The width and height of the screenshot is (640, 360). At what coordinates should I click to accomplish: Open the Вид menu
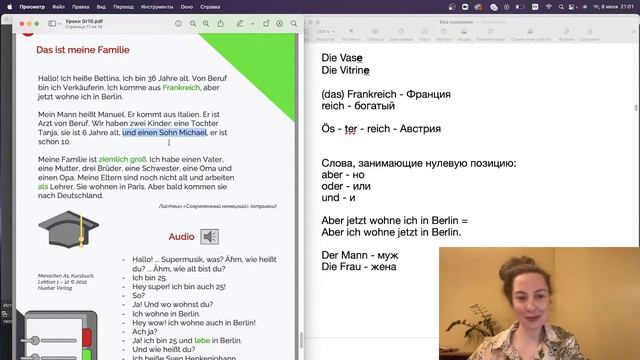[x=101, y=7]
